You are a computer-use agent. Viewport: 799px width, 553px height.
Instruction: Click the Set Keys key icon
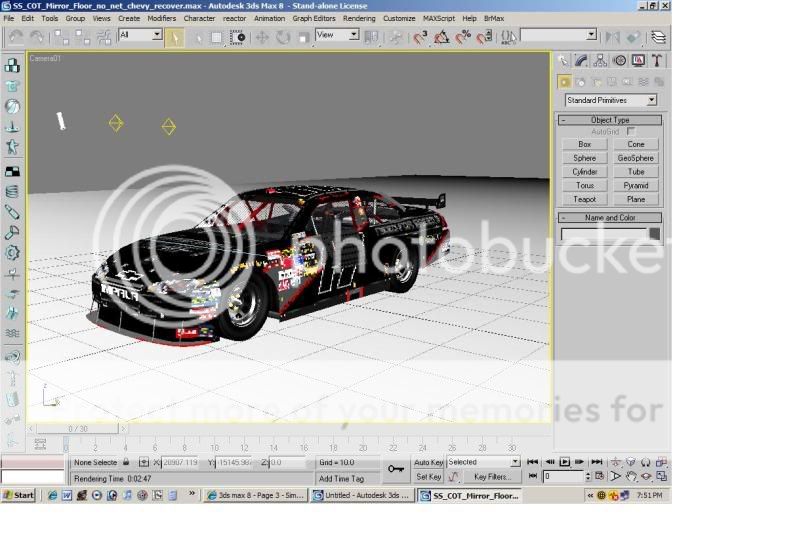[x=396, y=468]
